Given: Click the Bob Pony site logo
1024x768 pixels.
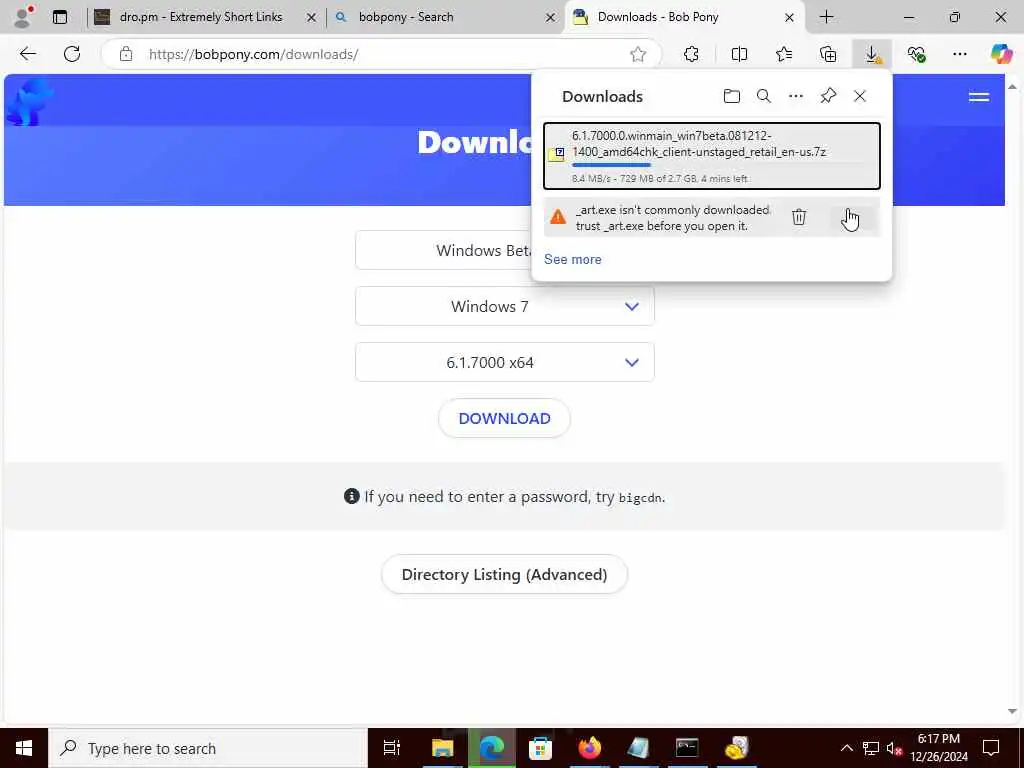Looking at the screenshot, I should (x=30, y=101).
